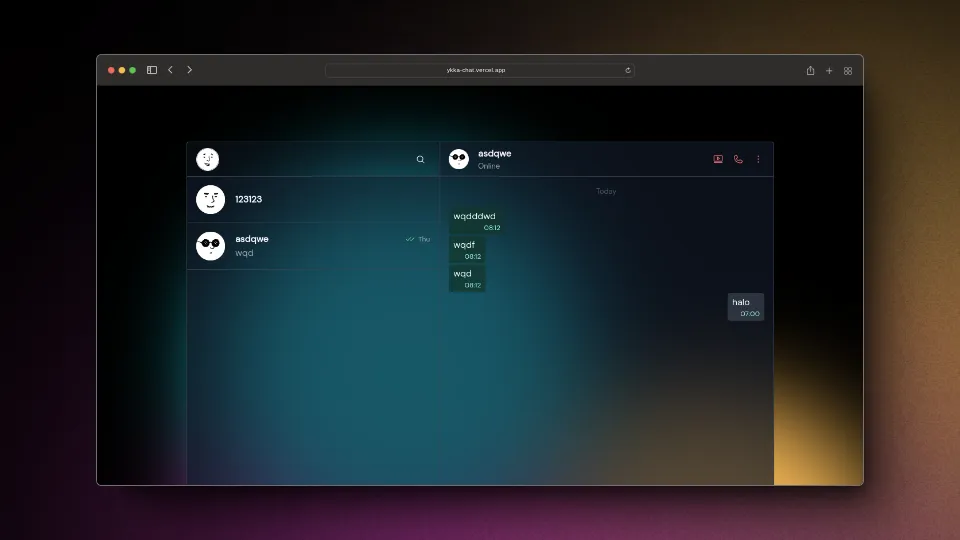
Task: Go back in browser history
Action: point(171,70)
